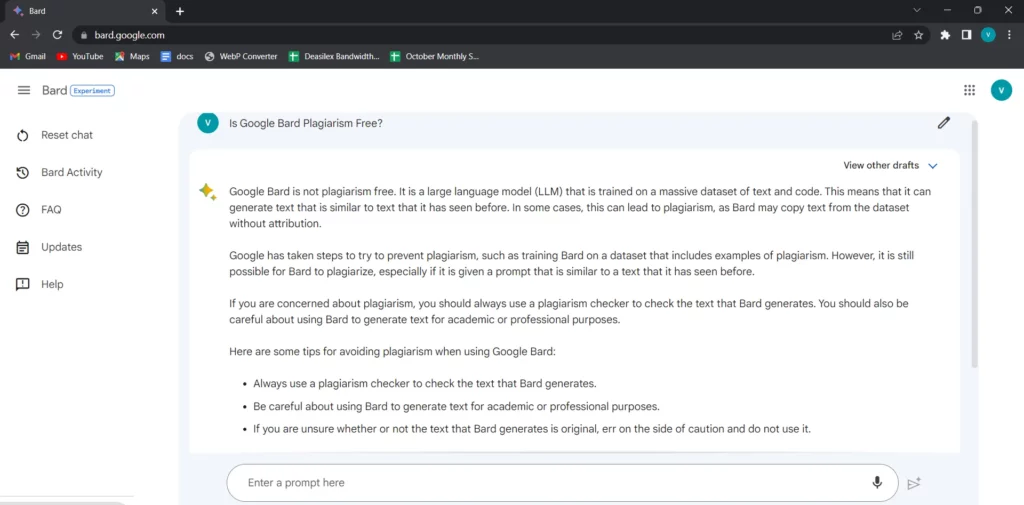Edit the prompt using the pencil icon

tap(943, 123)
